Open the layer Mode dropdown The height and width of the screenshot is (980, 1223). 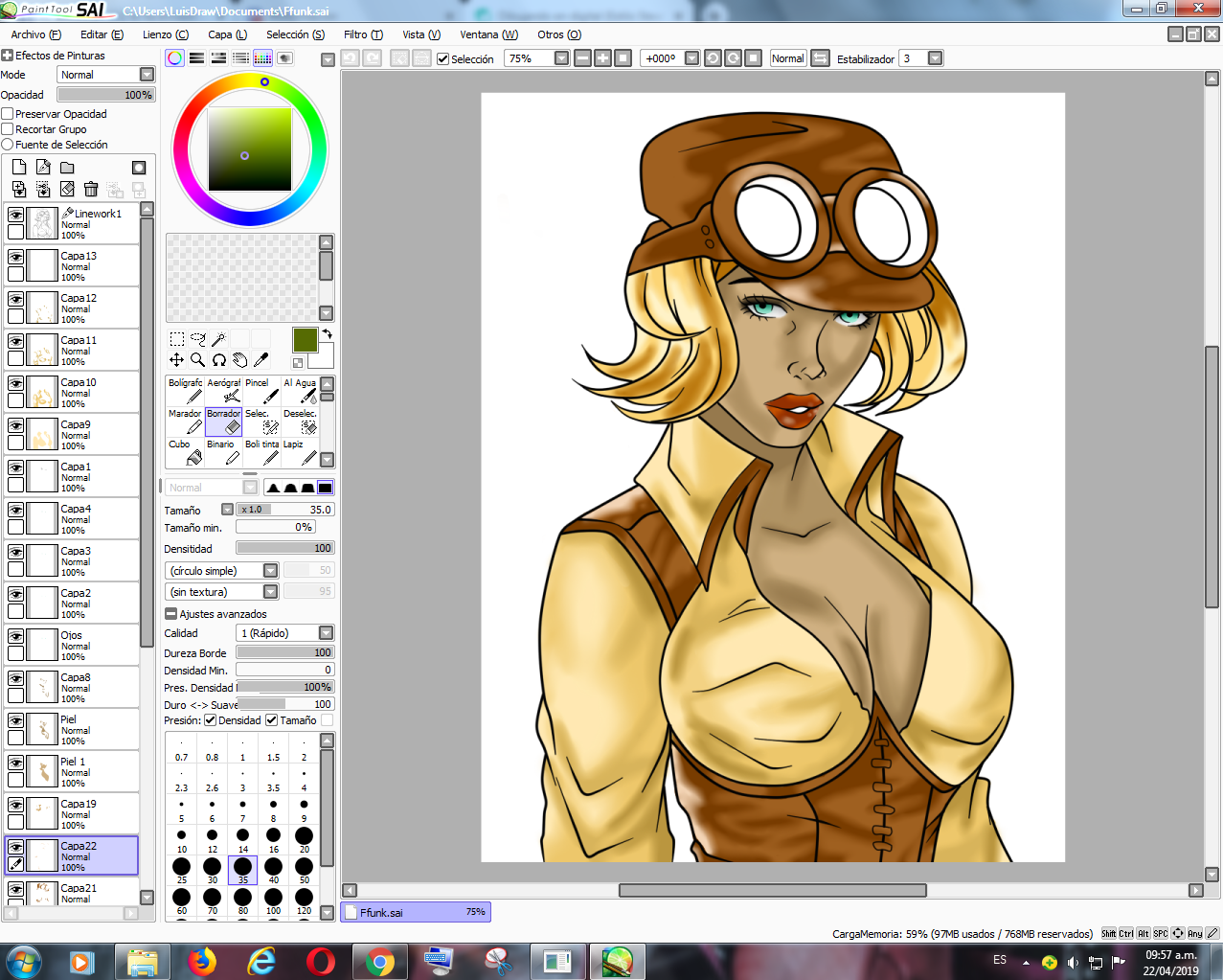[x=147, y=75]
